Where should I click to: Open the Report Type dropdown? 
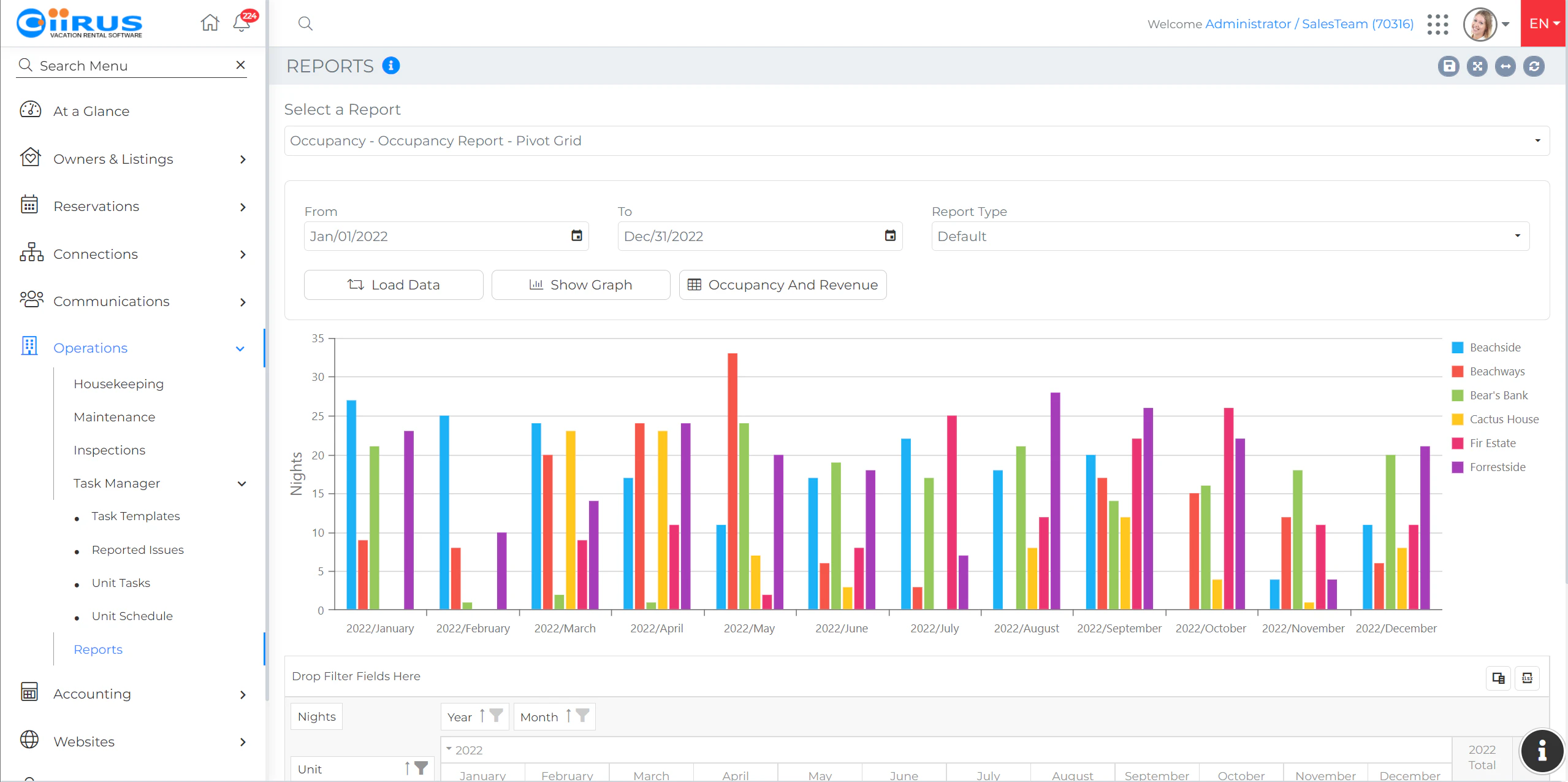1230,237
